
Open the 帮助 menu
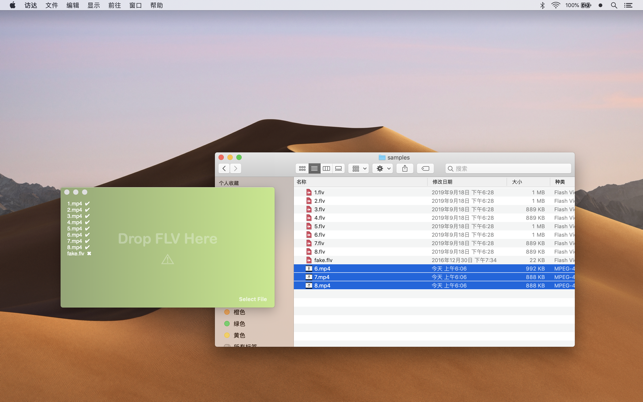157,5
